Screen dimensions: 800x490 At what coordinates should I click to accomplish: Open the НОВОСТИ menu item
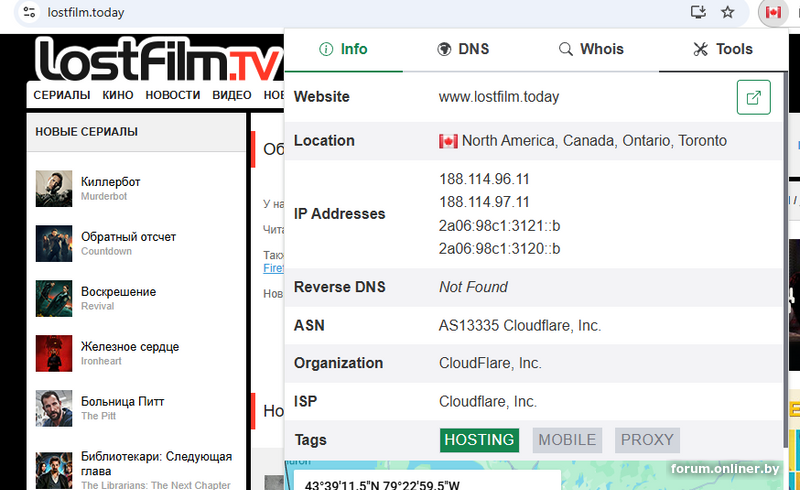pyautogui.click(x=173, y=95)
